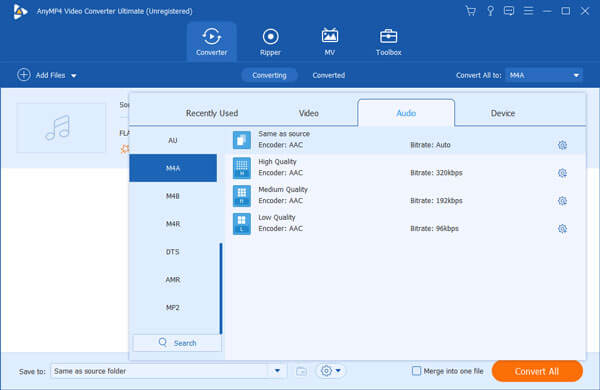This screenshot has height=390, width=600.
Task: Click the Bitrate: 192kbps text
Action: tap(436, 201)
